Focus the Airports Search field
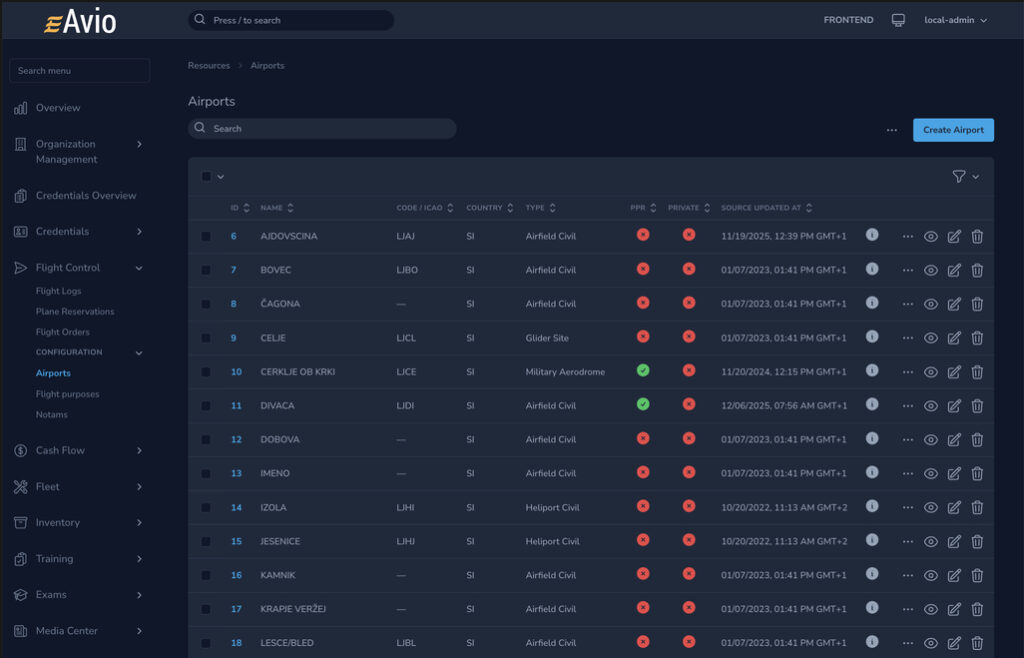Image resolution: width=1024 pixels, height=658 pixels. (x=322, y=129)
